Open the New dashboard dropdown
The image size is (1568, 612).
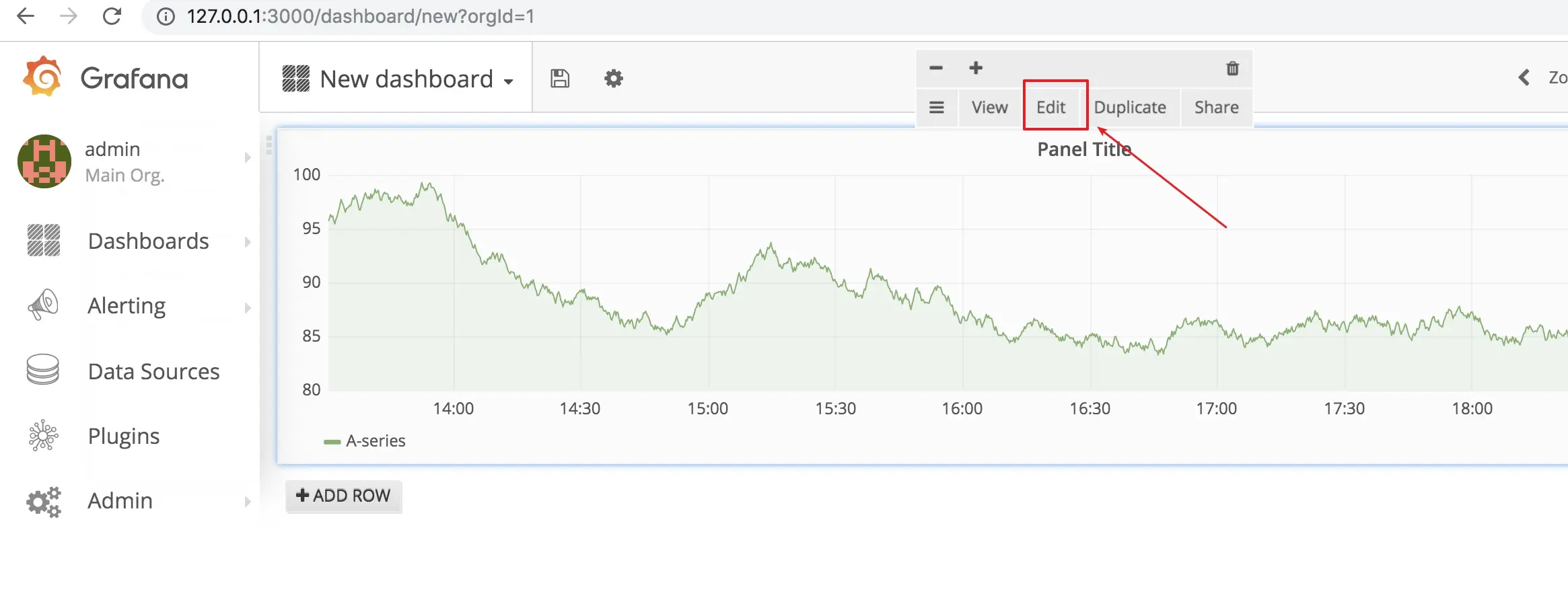click(398, 79)
